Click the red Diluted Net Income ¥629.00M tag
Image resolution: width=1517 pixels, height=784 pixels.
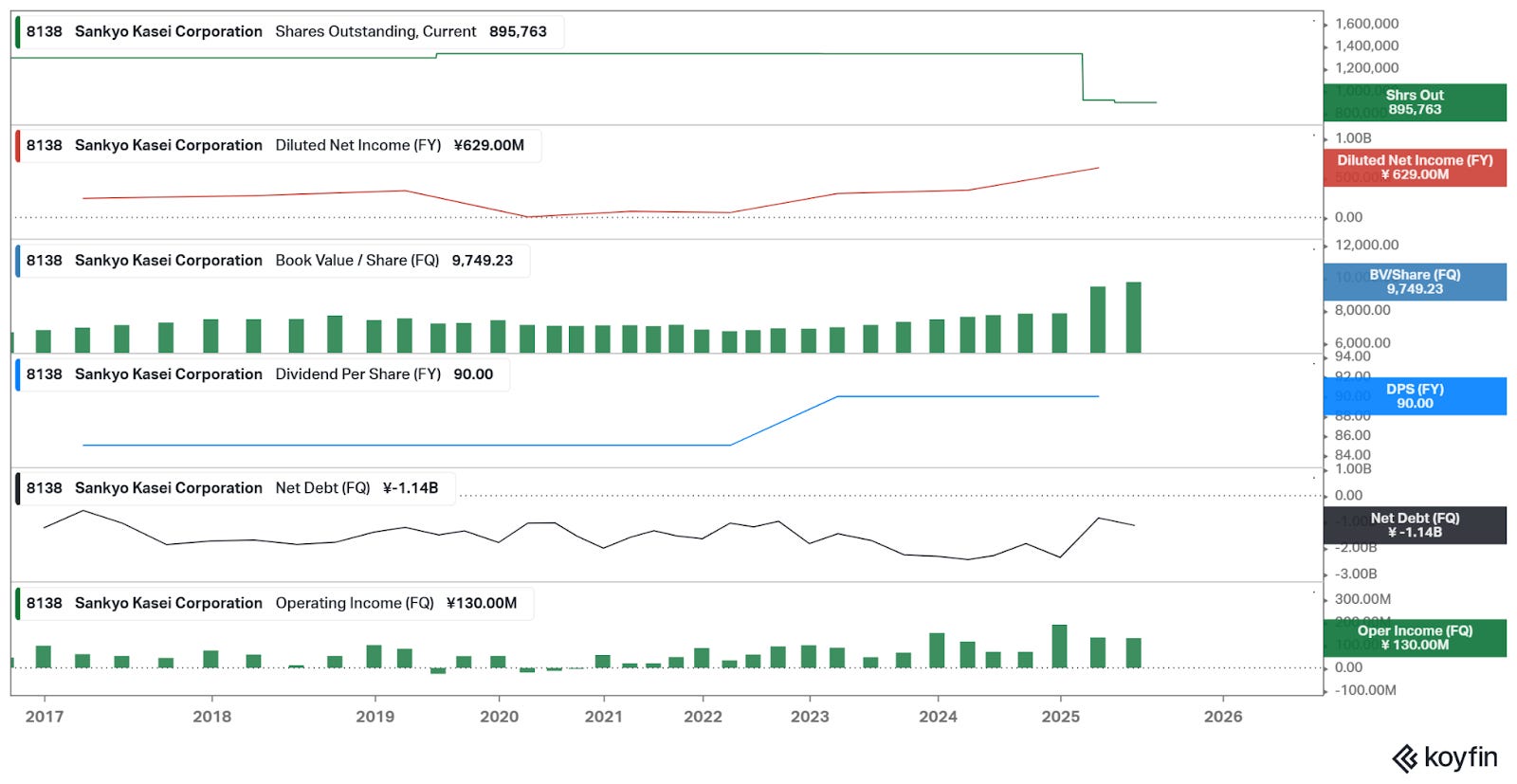(x=1415, y=168)
